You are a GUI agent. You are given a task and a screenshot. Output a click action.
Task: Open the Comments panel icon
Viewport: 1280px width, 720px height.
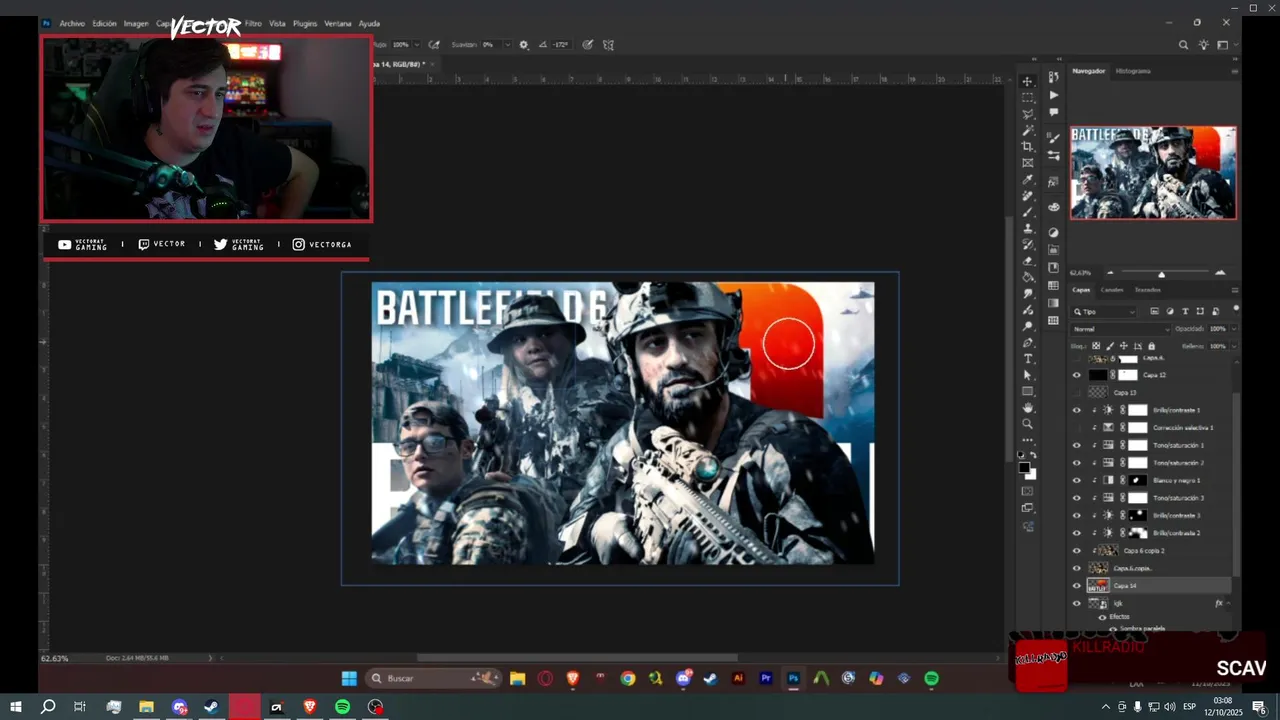click(1053, 112)
